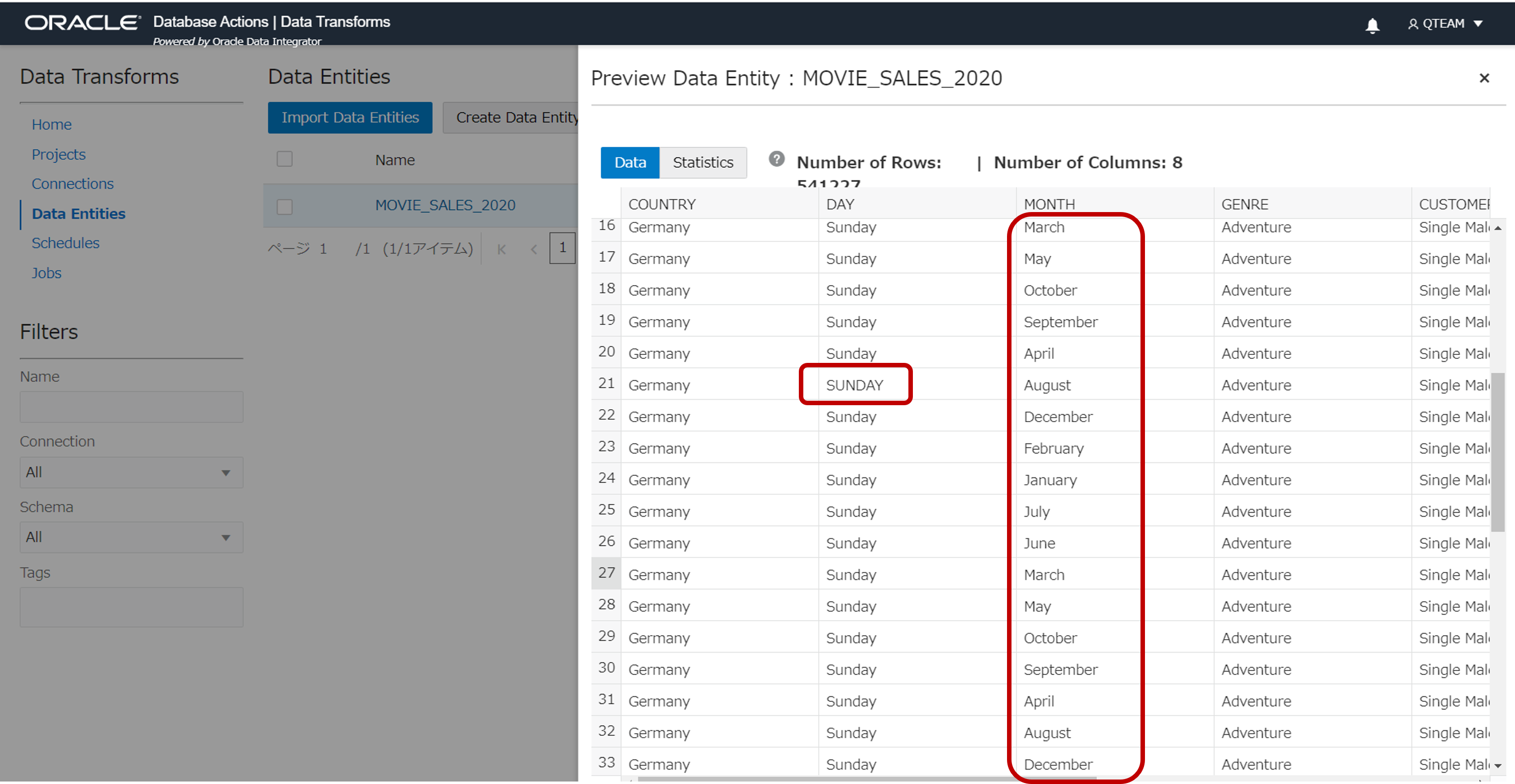
Task: Select the Data tab
Action: [630, 163]
